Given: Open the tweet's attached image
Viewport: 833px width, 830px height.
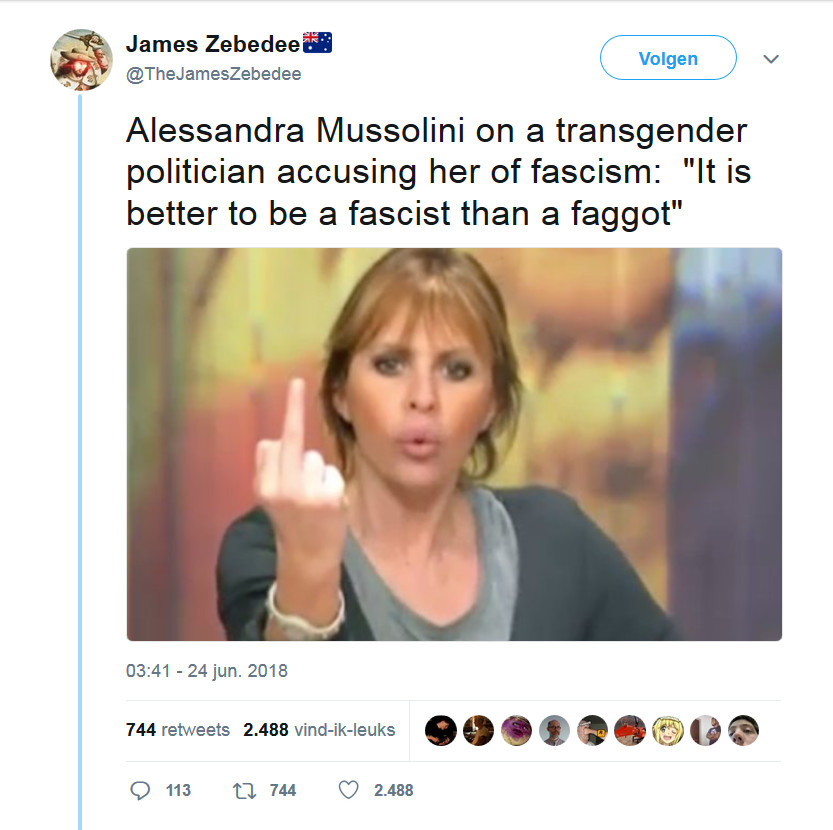Looking at the screenshot, I should (x=454, y=444).
